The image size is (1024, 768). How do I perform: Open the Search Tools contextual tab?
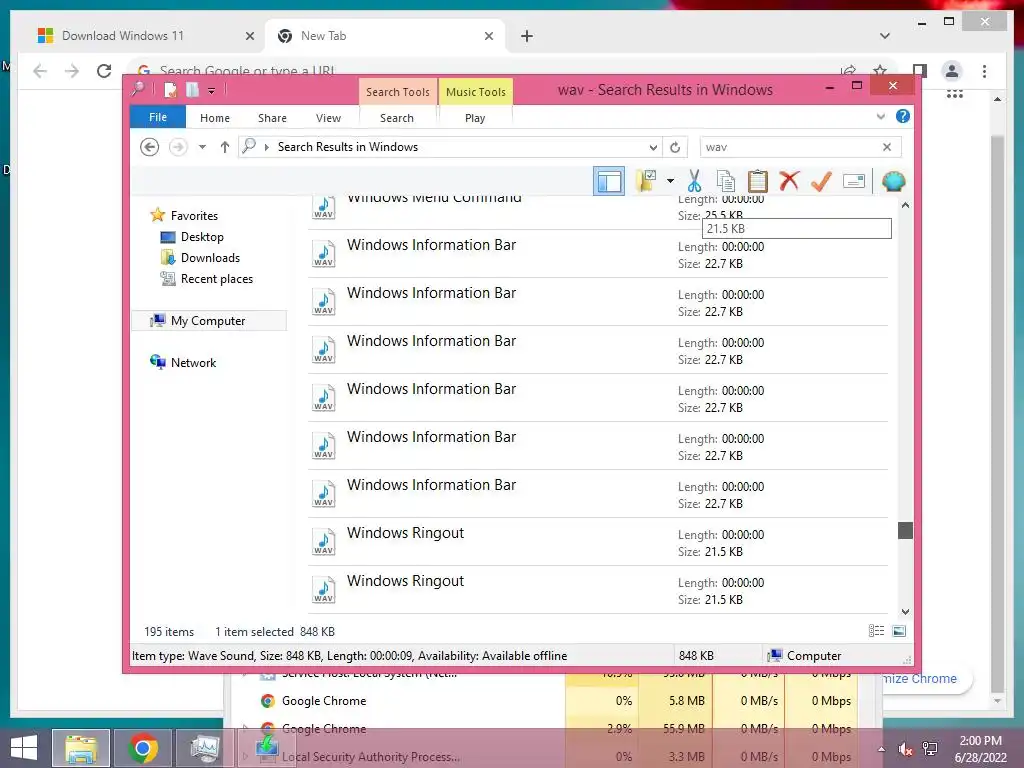click(398, 92)
